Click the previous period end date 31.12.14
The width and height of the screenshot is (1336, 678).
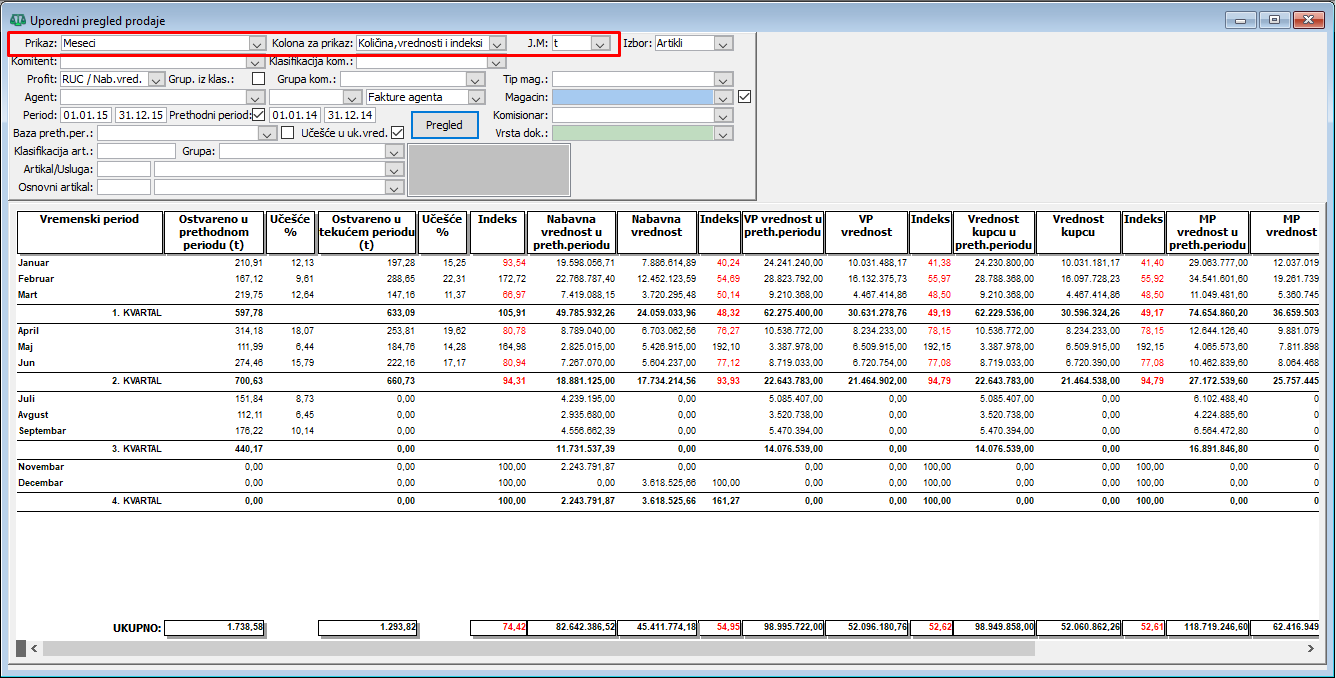pyautogui.click(x=350, y=115)
